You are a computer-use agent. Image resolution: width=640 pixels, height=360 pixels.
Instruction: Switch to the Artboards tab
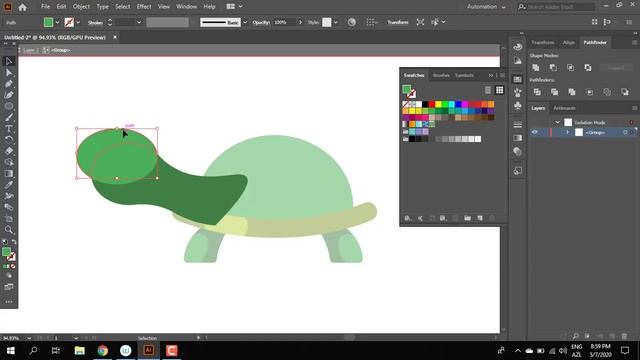pyautogui.click(x=564, y=108)
